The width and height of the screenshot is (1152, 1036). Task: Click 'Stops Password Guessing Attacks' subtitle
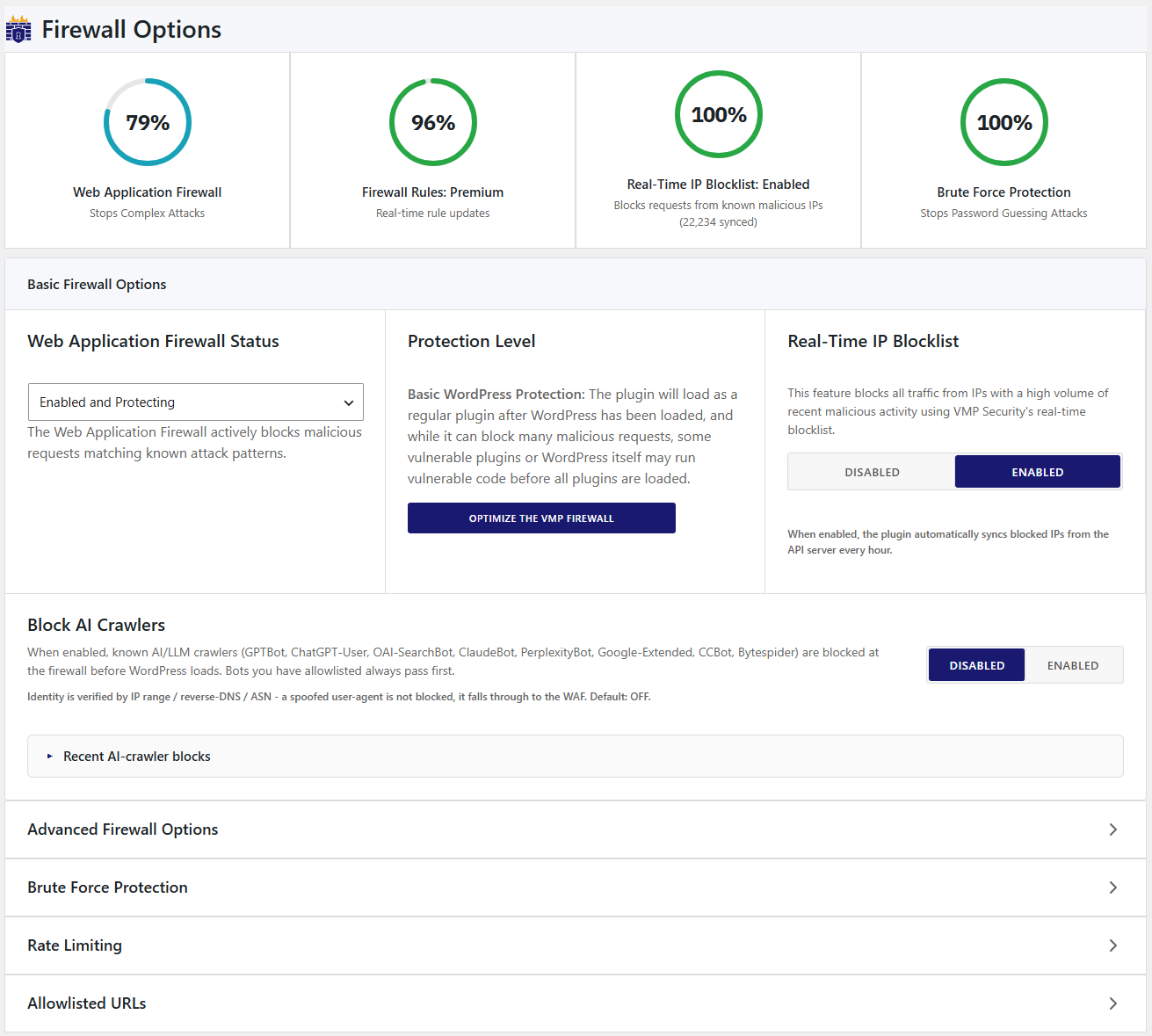tap(1004, 214)
